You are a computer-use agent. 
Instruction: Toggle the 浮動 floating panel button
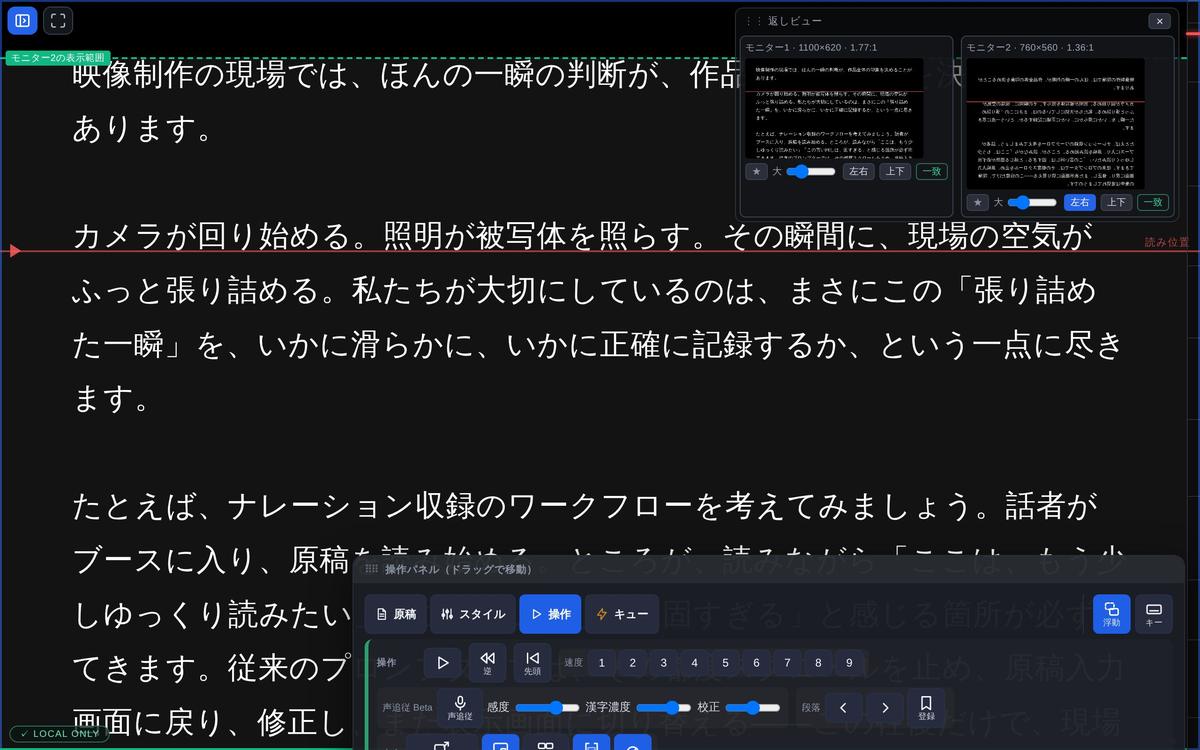[x=1112, y=614]
